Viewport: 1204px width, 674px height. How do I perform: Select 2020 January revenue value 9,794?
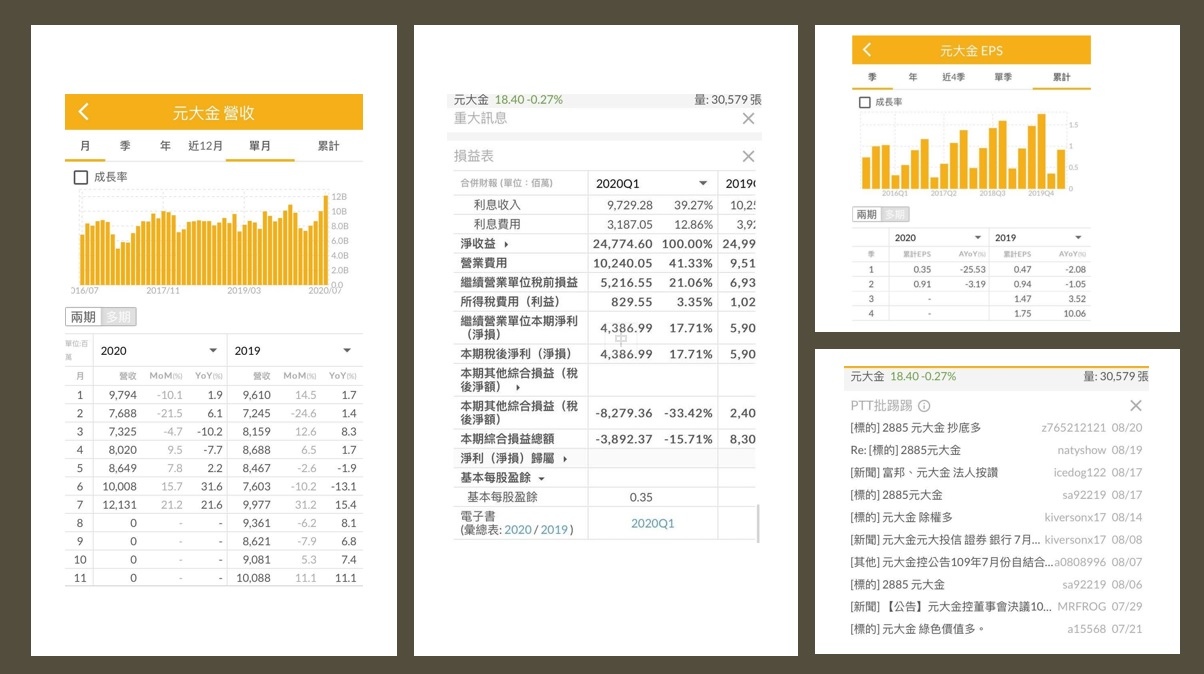pyautogui.click(x=122, y=395)
